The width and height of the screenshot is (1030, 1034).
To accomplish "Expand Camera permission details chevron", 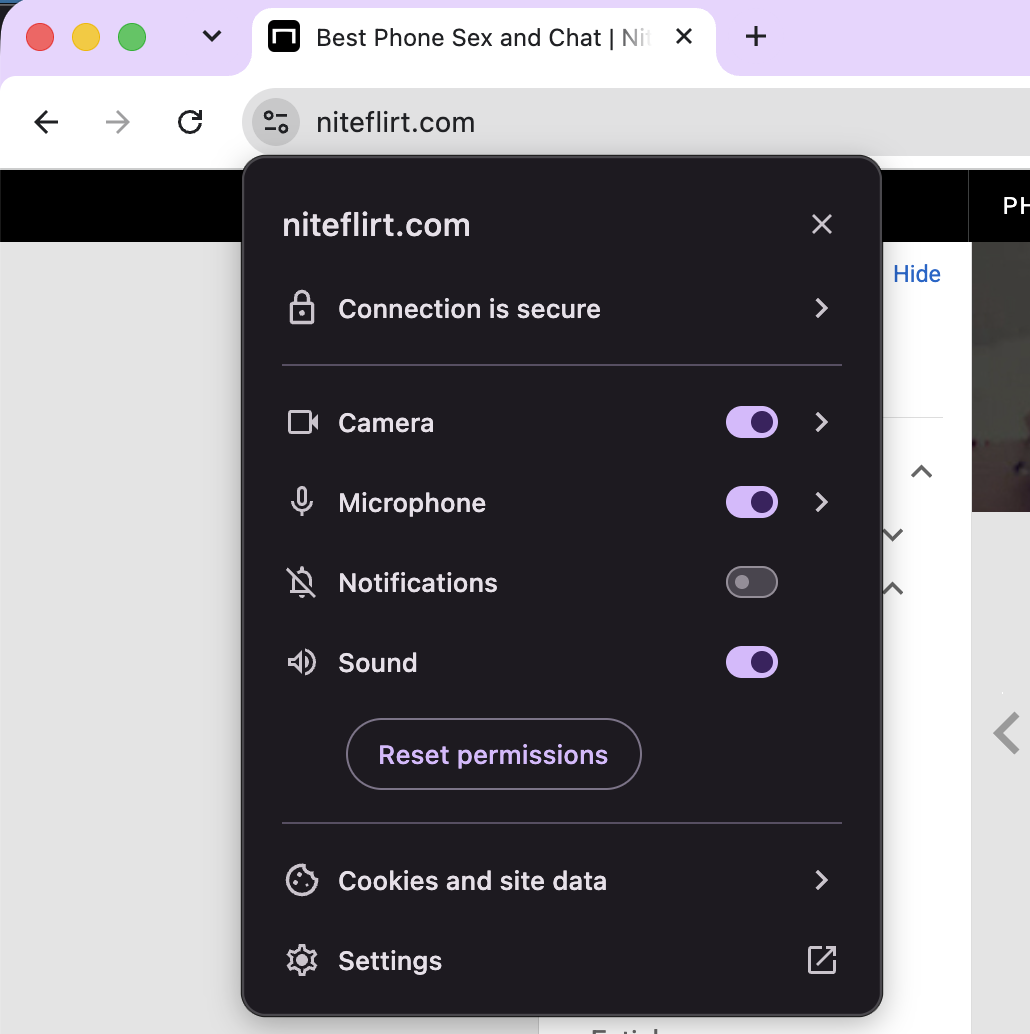I will (x=821, y=422).
